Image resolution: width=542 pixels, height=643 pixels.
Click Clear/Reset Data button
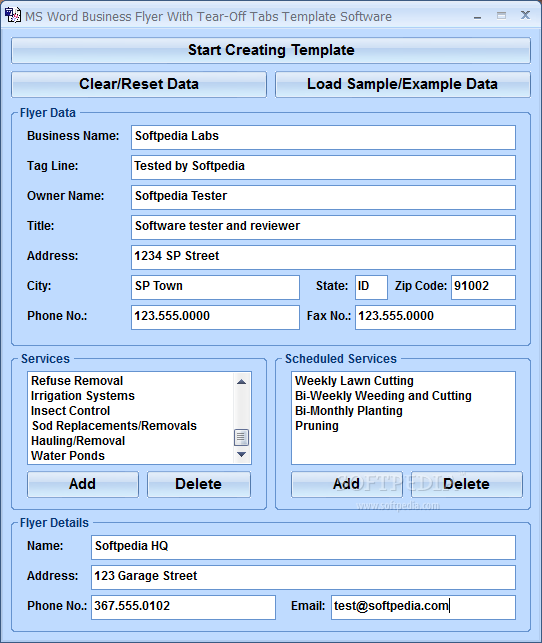(139, 84)
